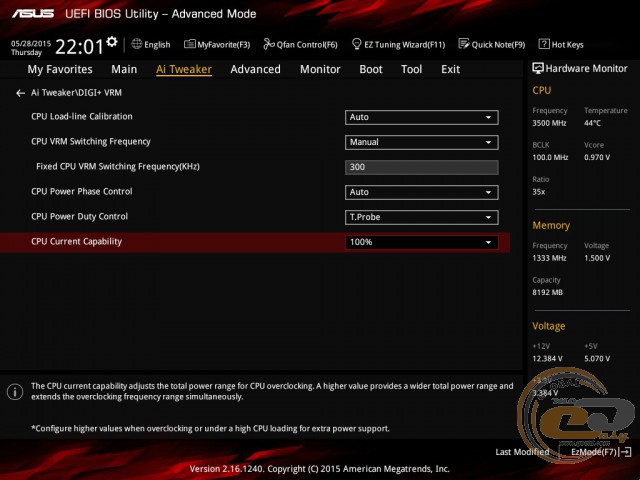
Task: Click the info icon beside help text
Action: (x=15, y=392)
